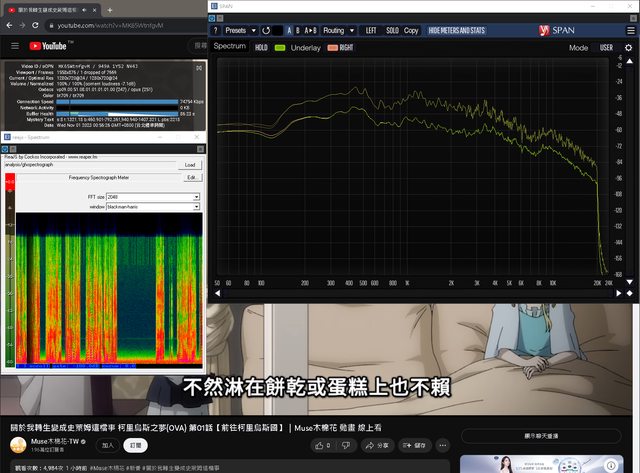Click the YouTube logo

point(48,46)
